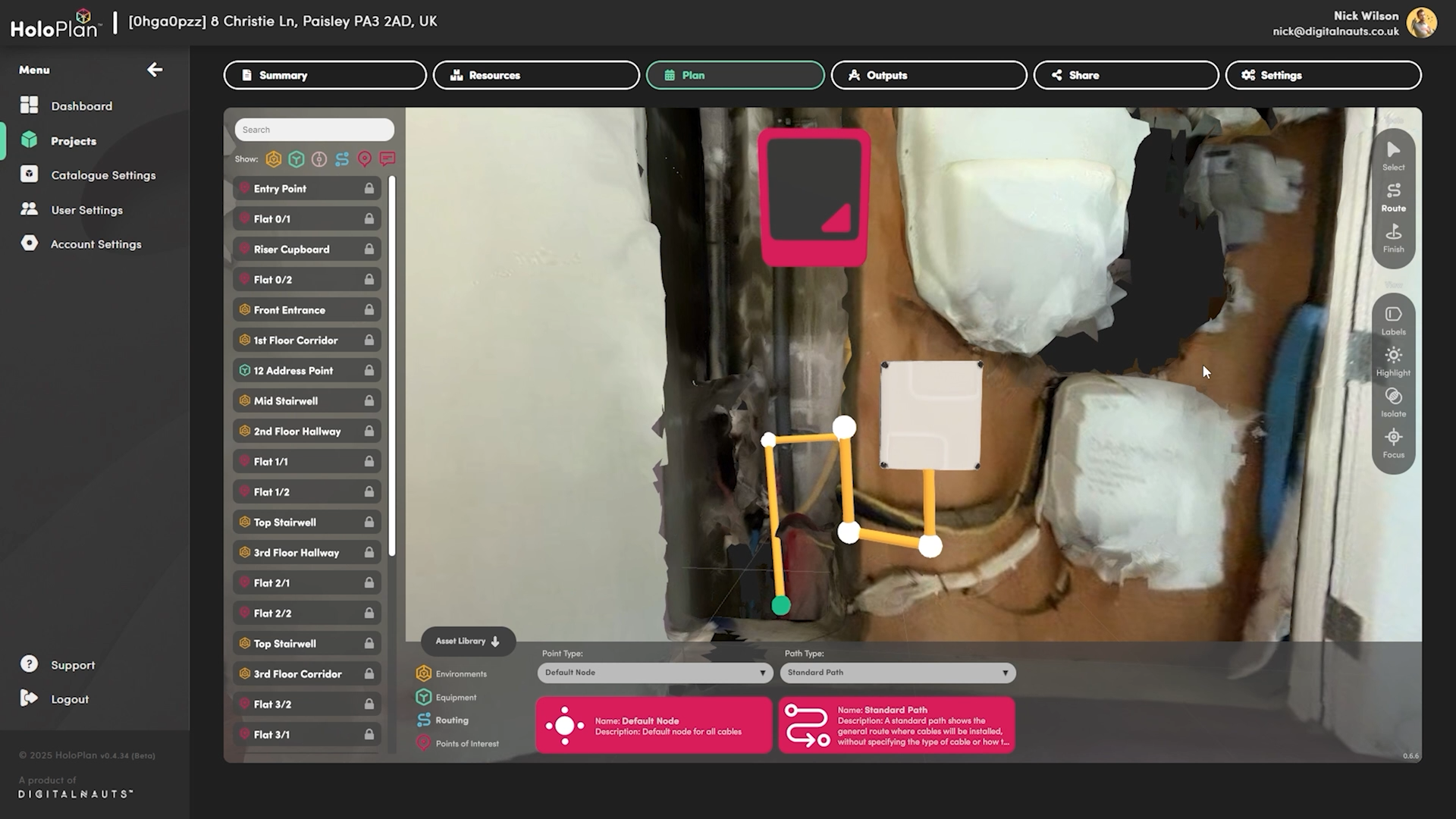This screenshot has height=819, width=1456.
Task: Click the Search input field
Action: [x=314, y=130]
